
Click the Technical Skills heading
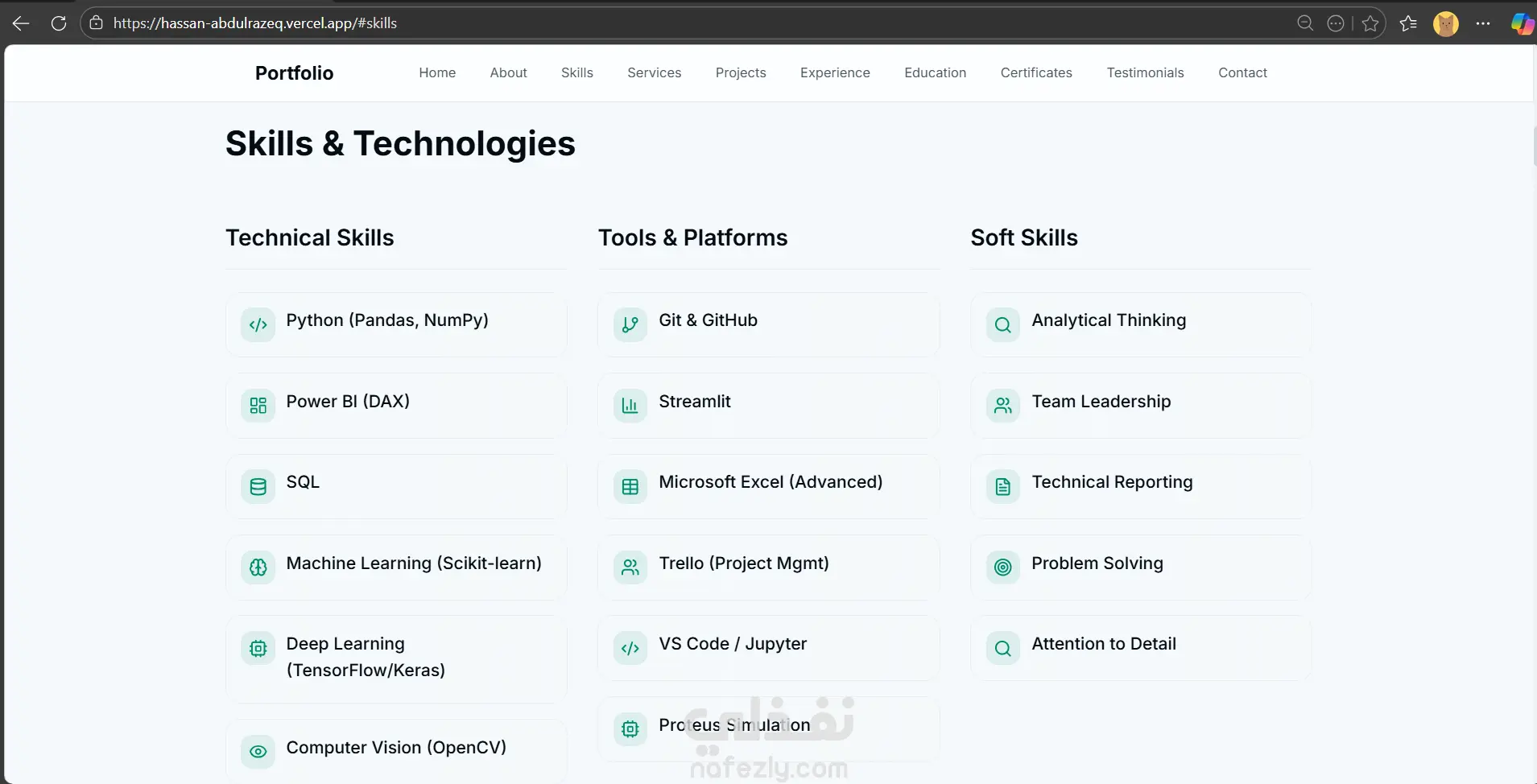pyautogui.click(x=310, y=237)
